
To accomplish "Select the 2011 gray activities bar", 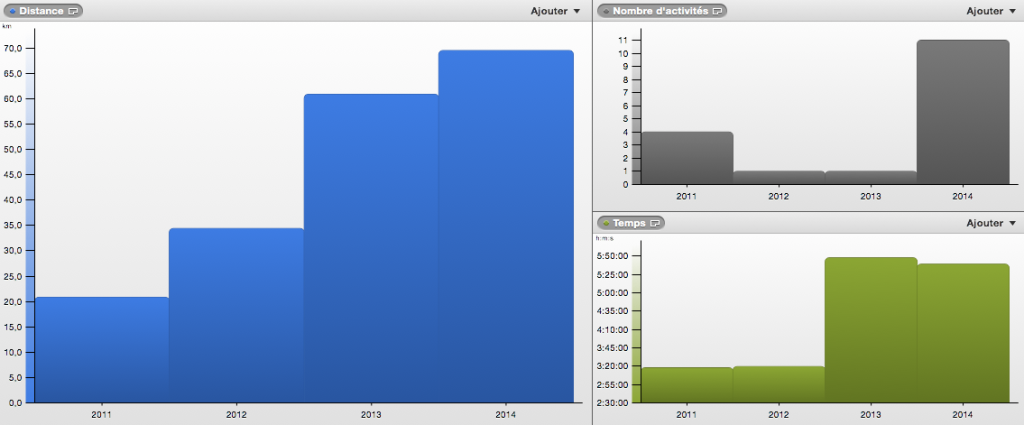I will point(687,158).
